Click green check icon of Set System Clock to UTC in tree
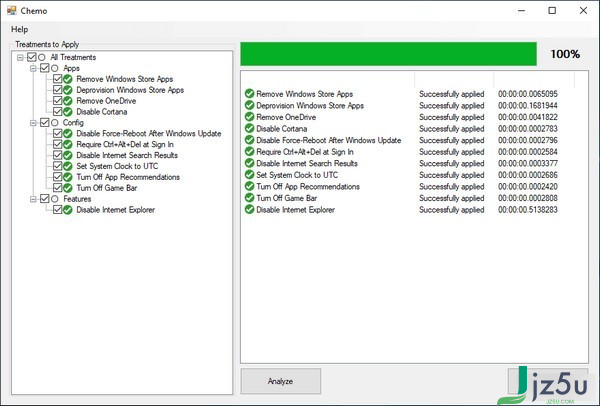 [68, 166]
